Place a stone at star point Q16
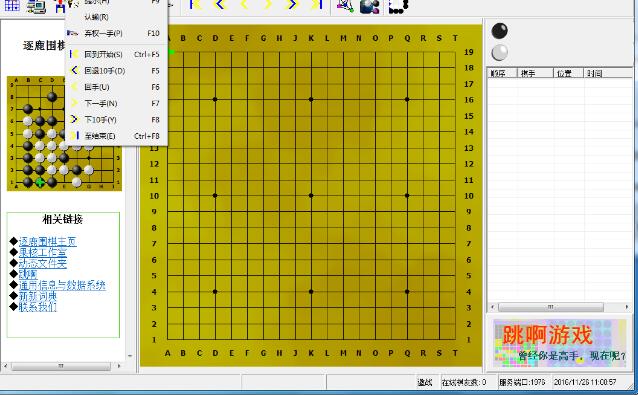Screen dimensions: 638x395 point(407,99)
